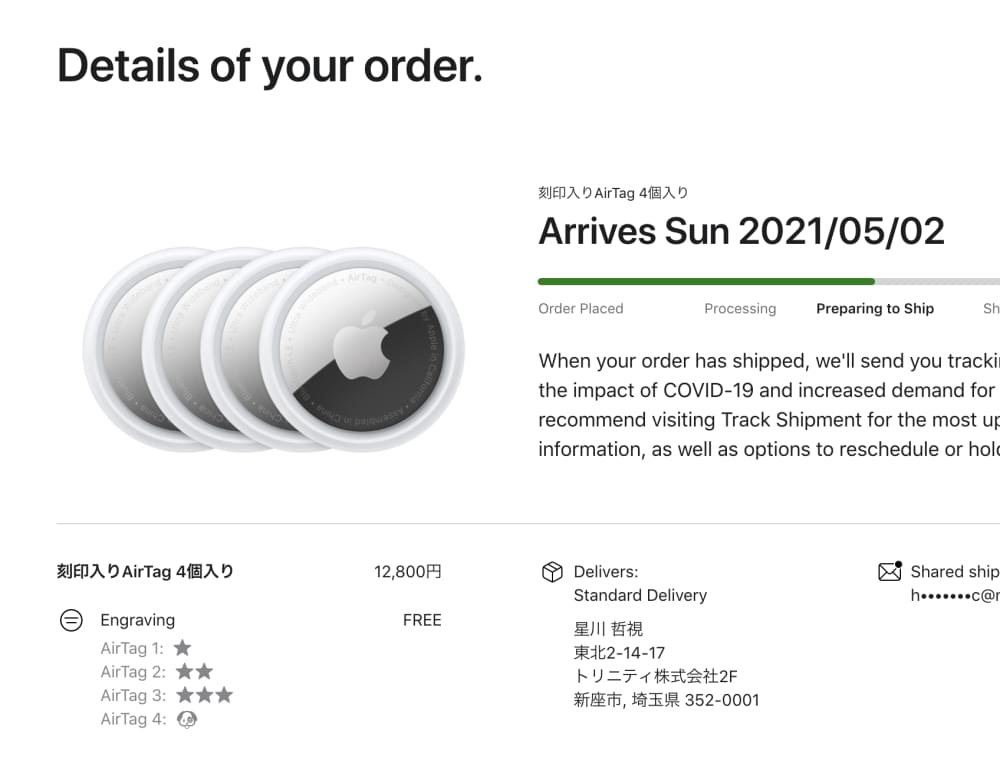Click the Engraving circle icon

[71, 620]
